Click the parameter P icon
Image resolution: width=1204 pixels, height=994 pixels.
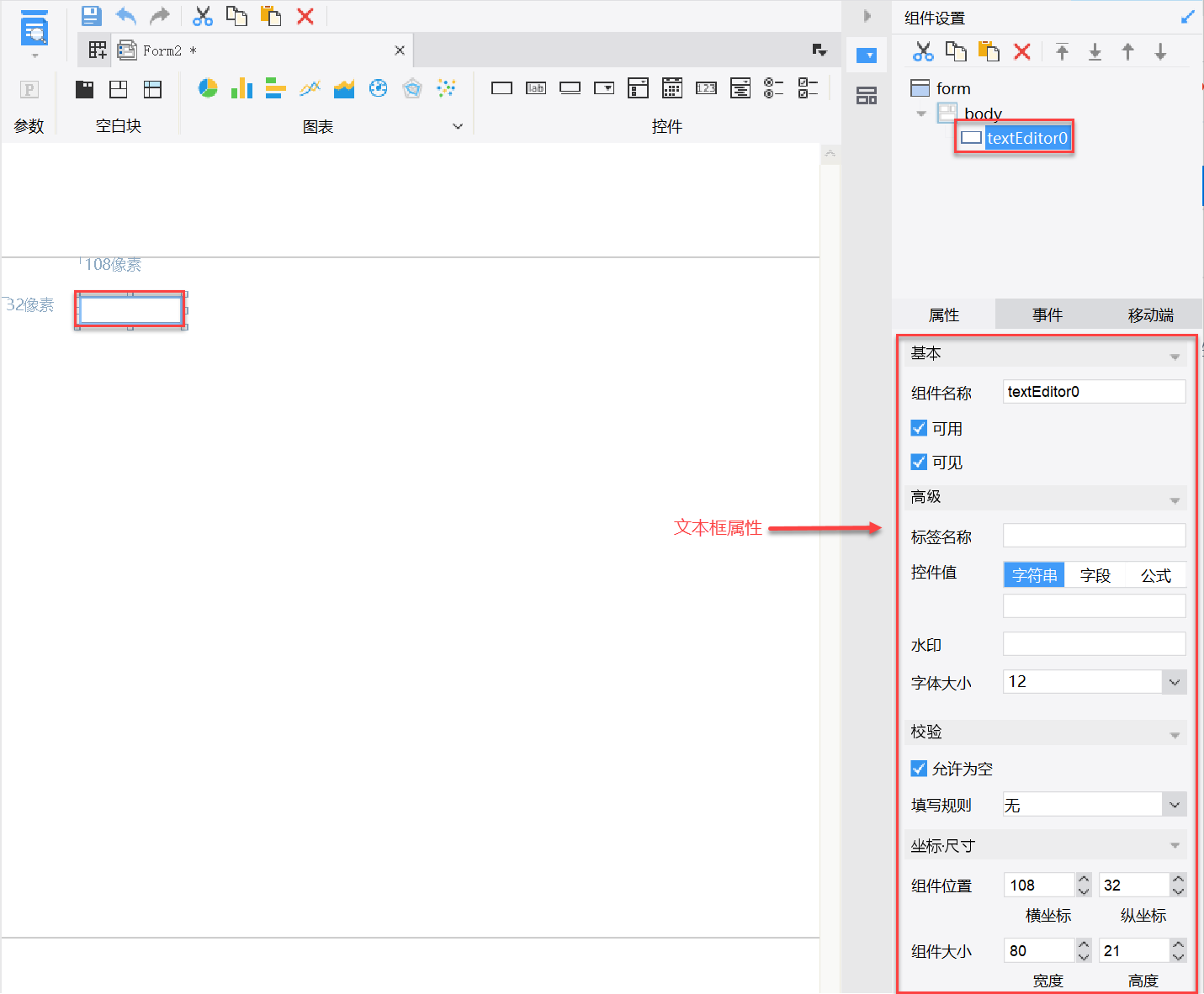pos(29,89)
